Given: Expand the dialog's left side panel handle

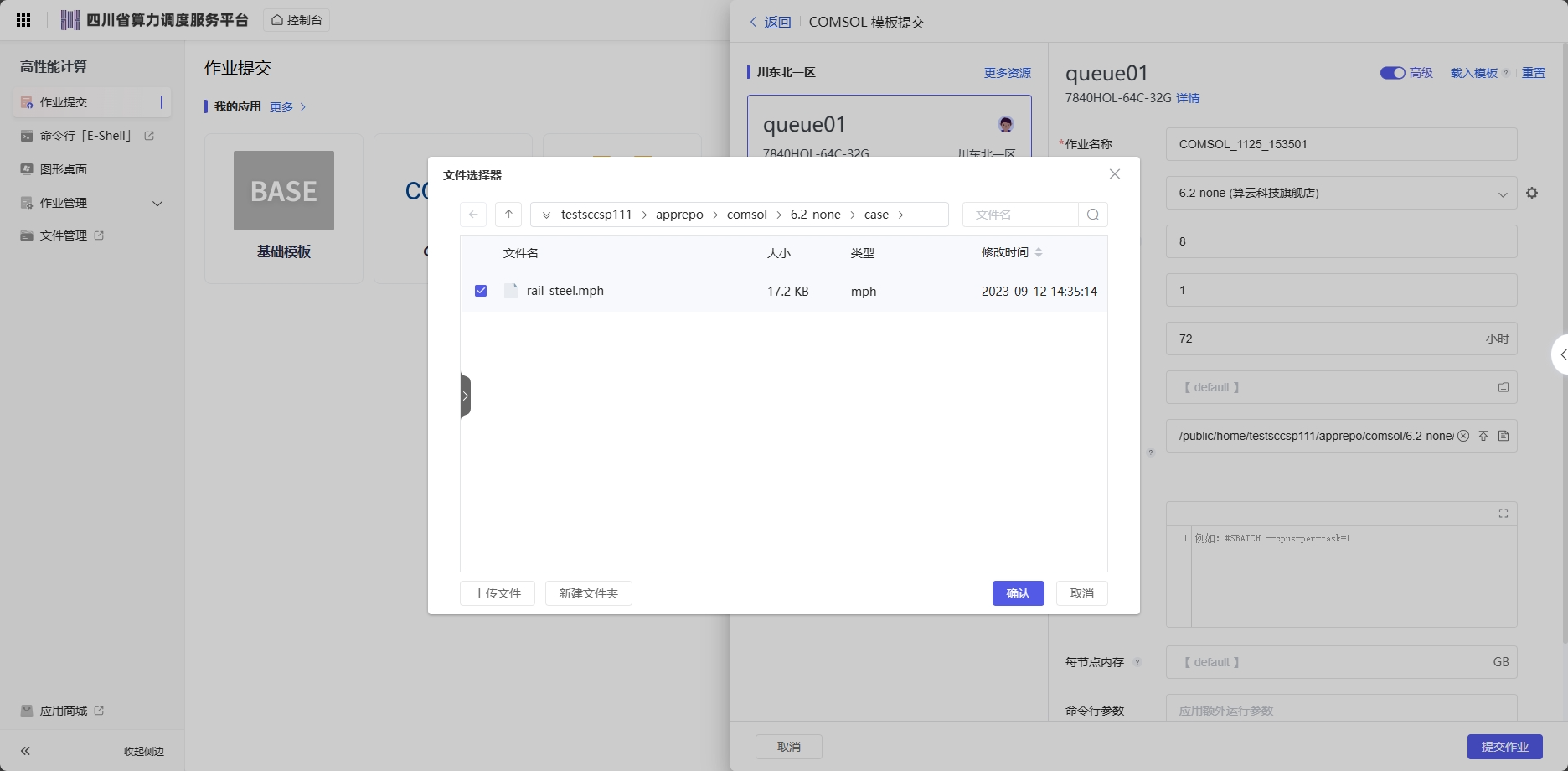Looking at the screenshot, I should [466, 396].
